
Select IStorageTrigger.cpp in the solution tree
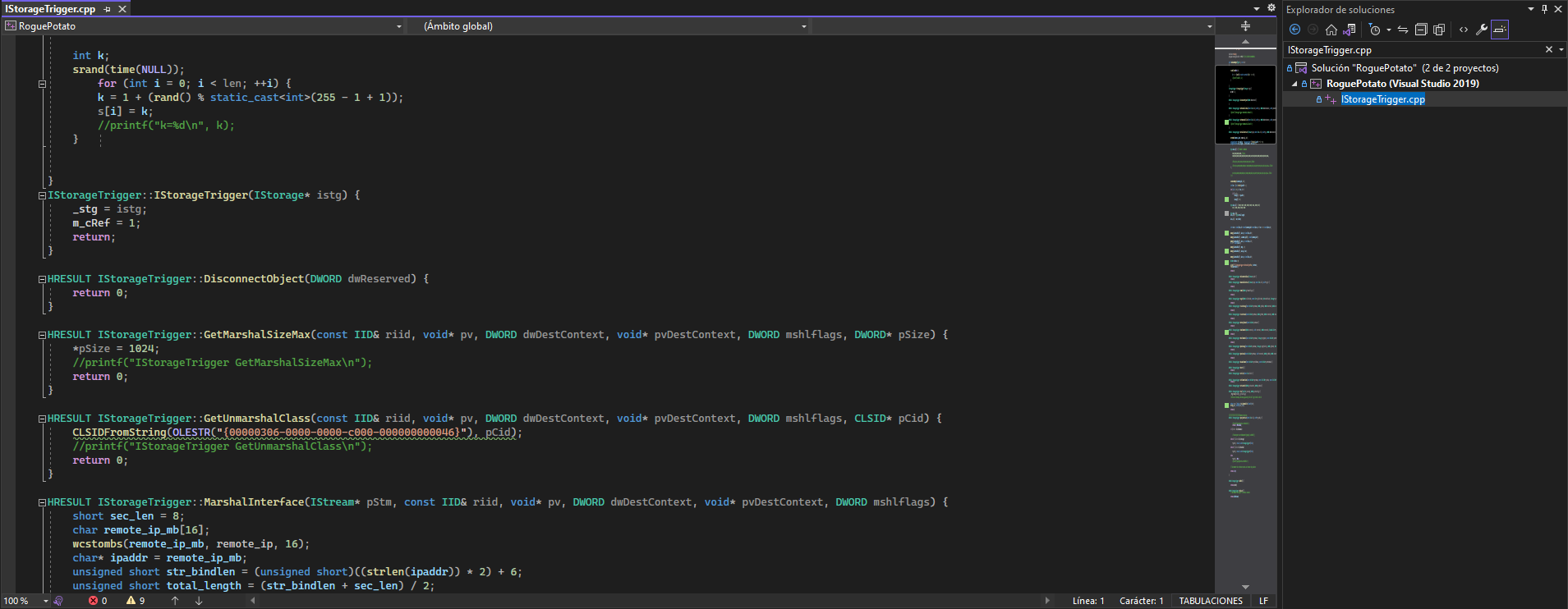click(x=1382, y=99)
